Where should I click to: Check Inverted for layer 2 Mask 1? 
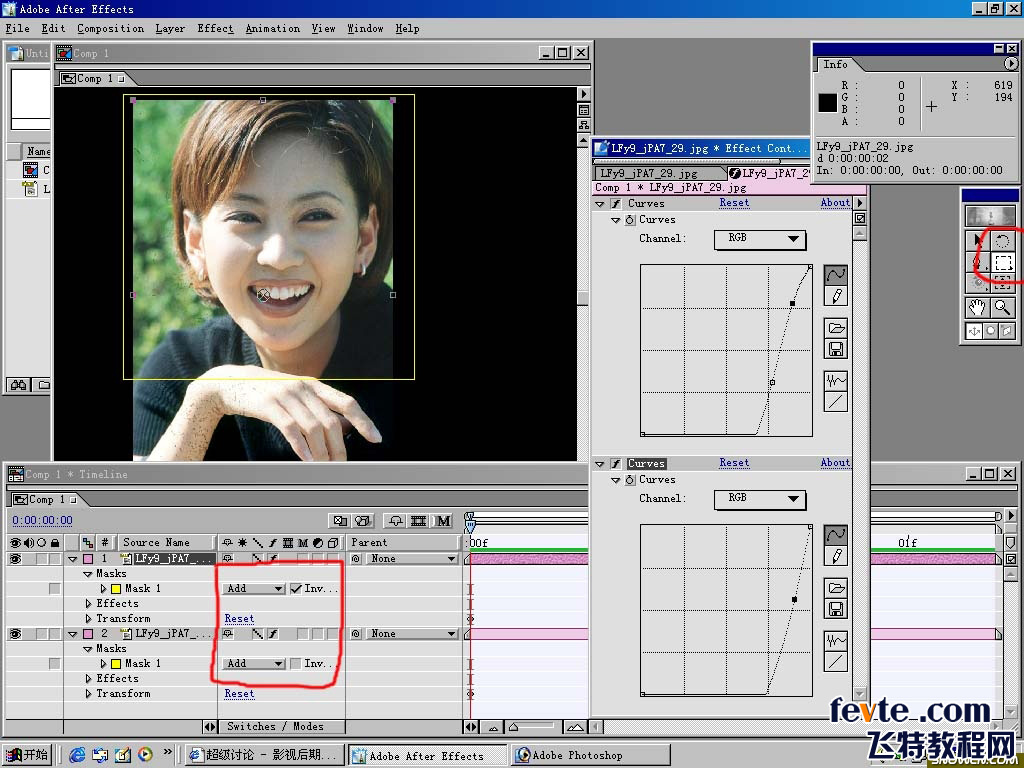click(x=296, y=664)
